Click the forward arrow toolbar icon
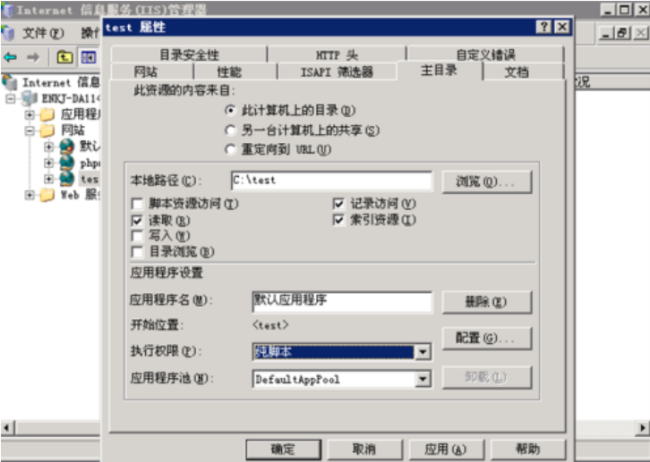Viewport: 650px width, 462px height. coord(33,57)
